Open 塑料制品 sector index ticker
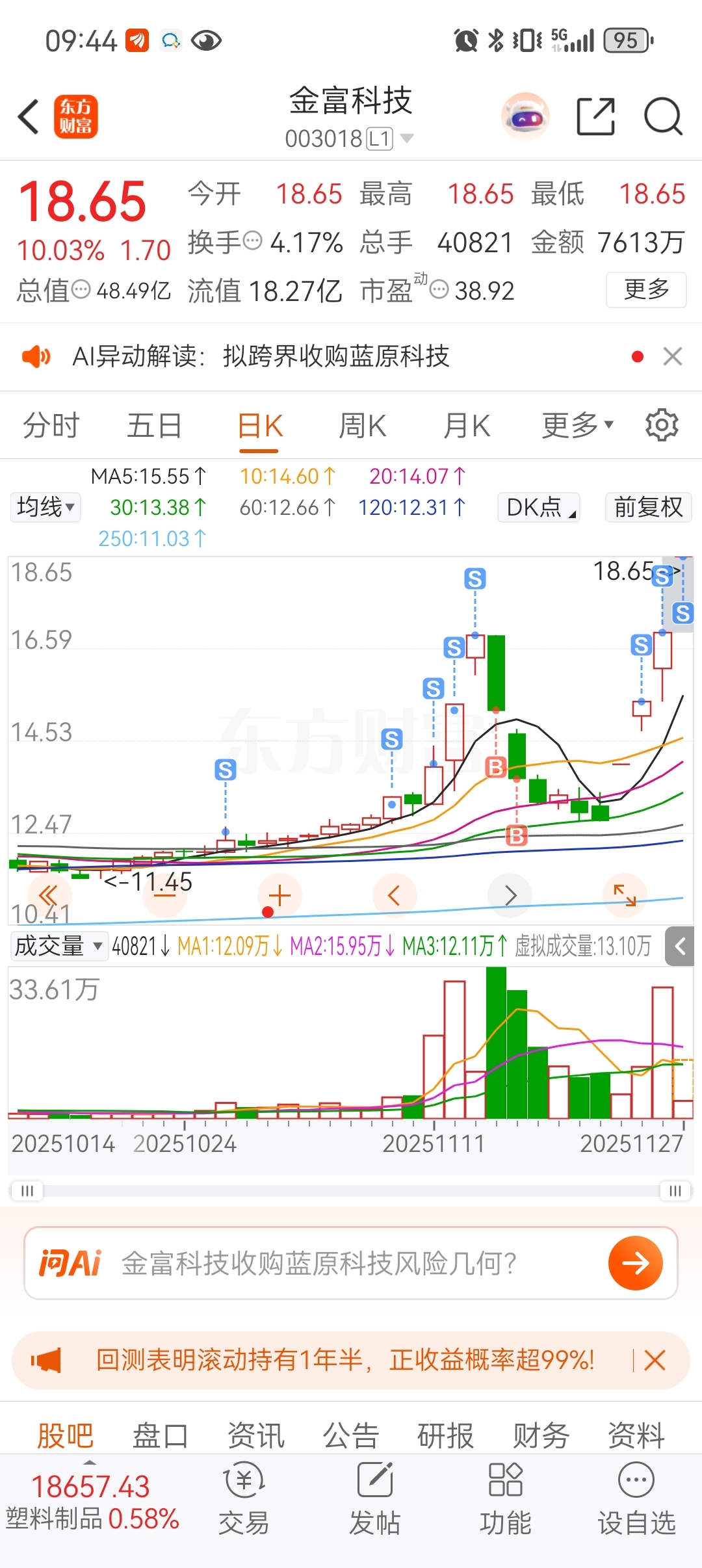The height and width of the screenshot is (1568, 702). pos(92,1503)
